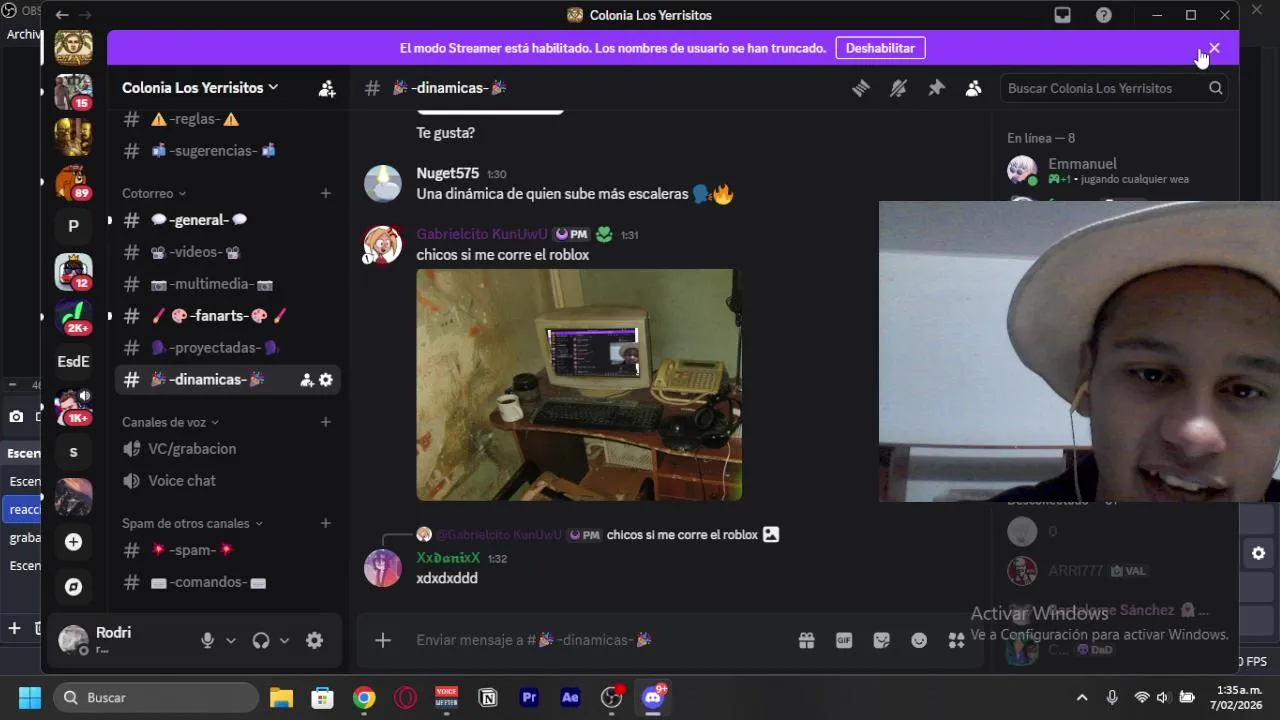The image size is (1280, 720).
Task: Click the plus attachment button
Action: (x=383, y=640)
